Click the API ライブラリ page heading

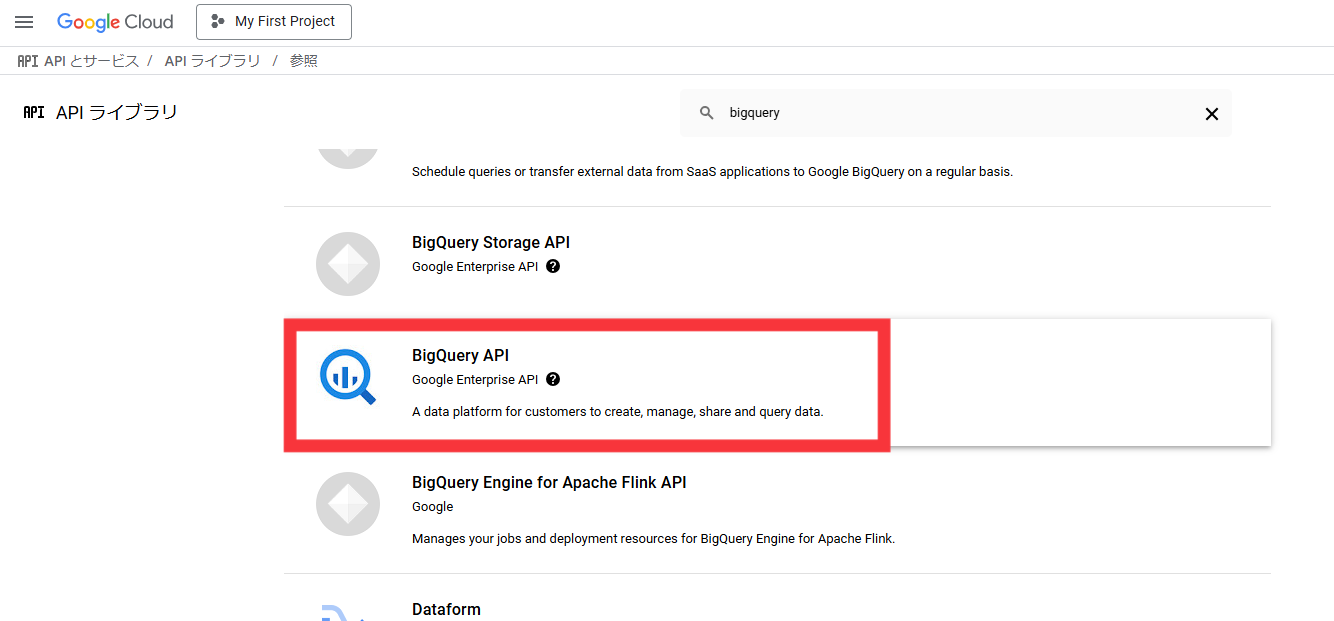(x=117, y=113)
